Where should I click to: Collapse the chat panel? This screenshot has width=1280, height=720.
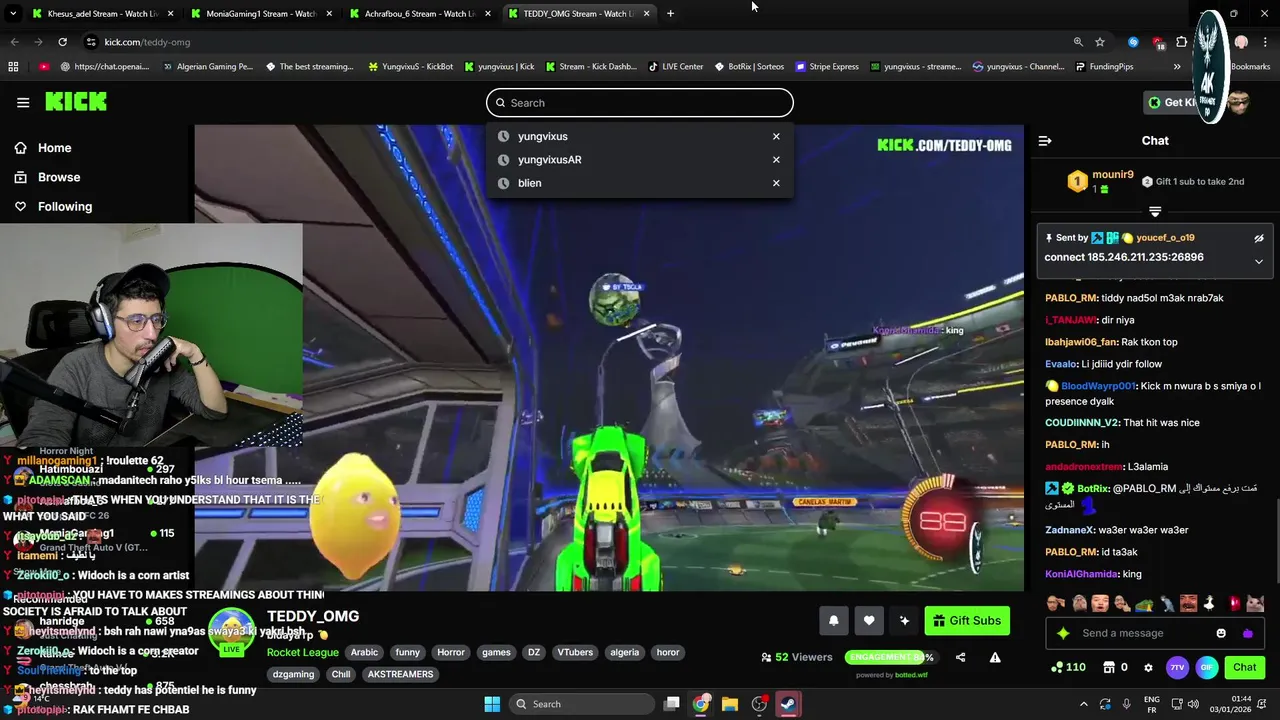(1045, 141)
